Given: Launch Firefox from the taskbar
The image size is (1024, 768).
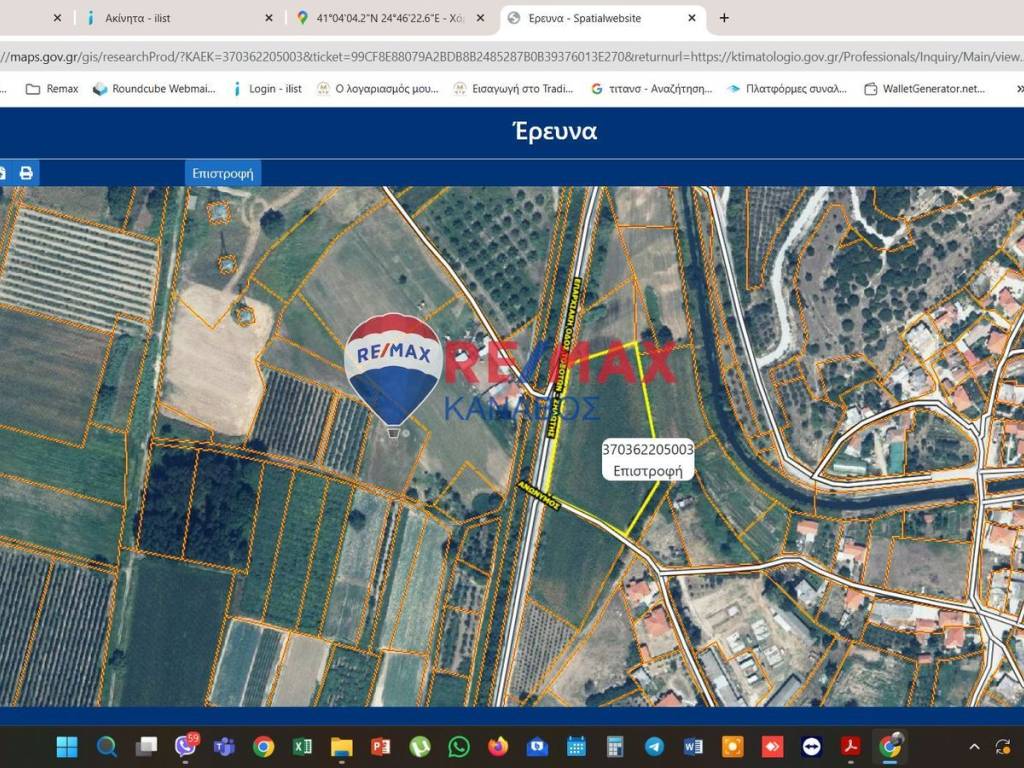Looking at the screenshot, I should pos(498,746).
